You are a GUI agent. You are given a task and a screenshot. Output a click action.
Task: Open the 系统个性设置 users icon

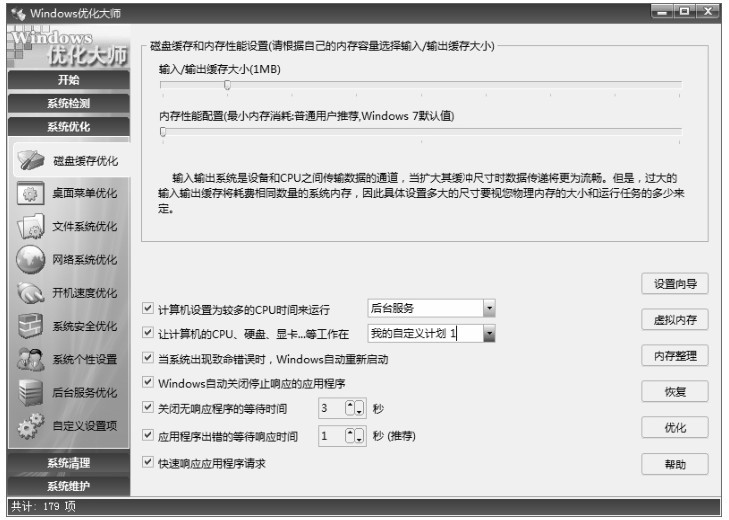click(x=31, y=359)
